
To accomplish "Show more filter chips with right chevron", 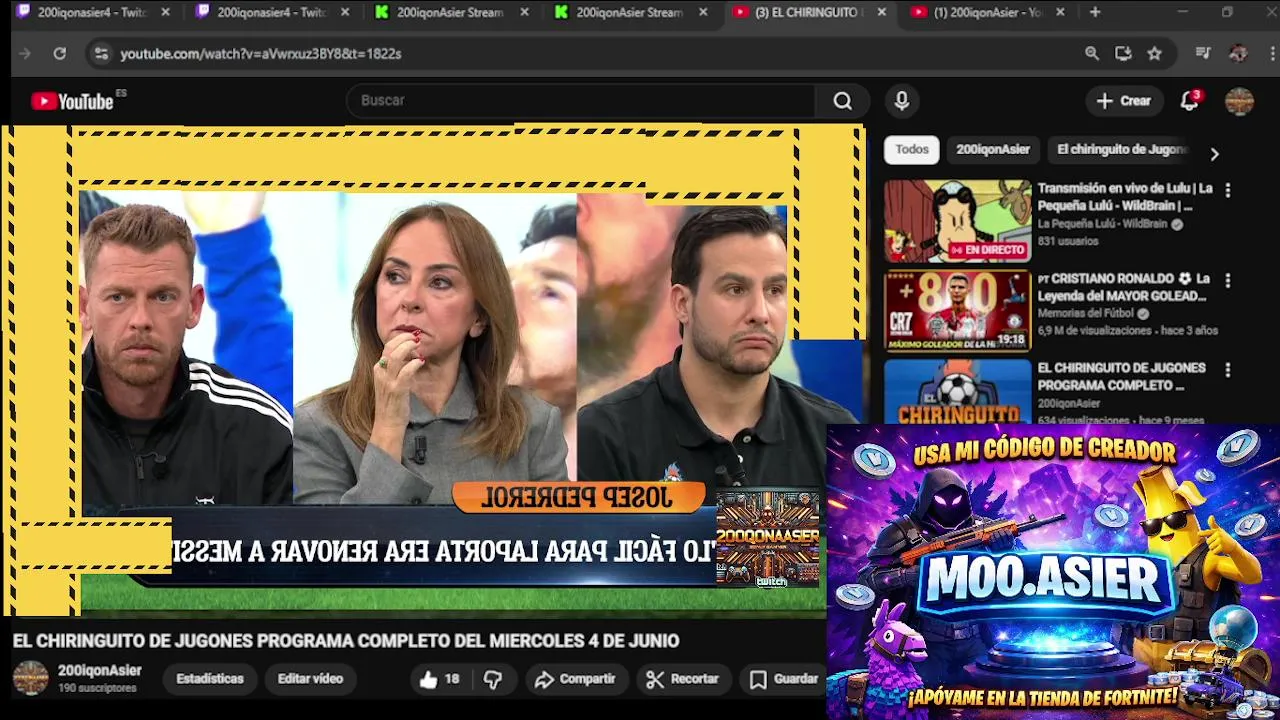I will point(1214,154).
